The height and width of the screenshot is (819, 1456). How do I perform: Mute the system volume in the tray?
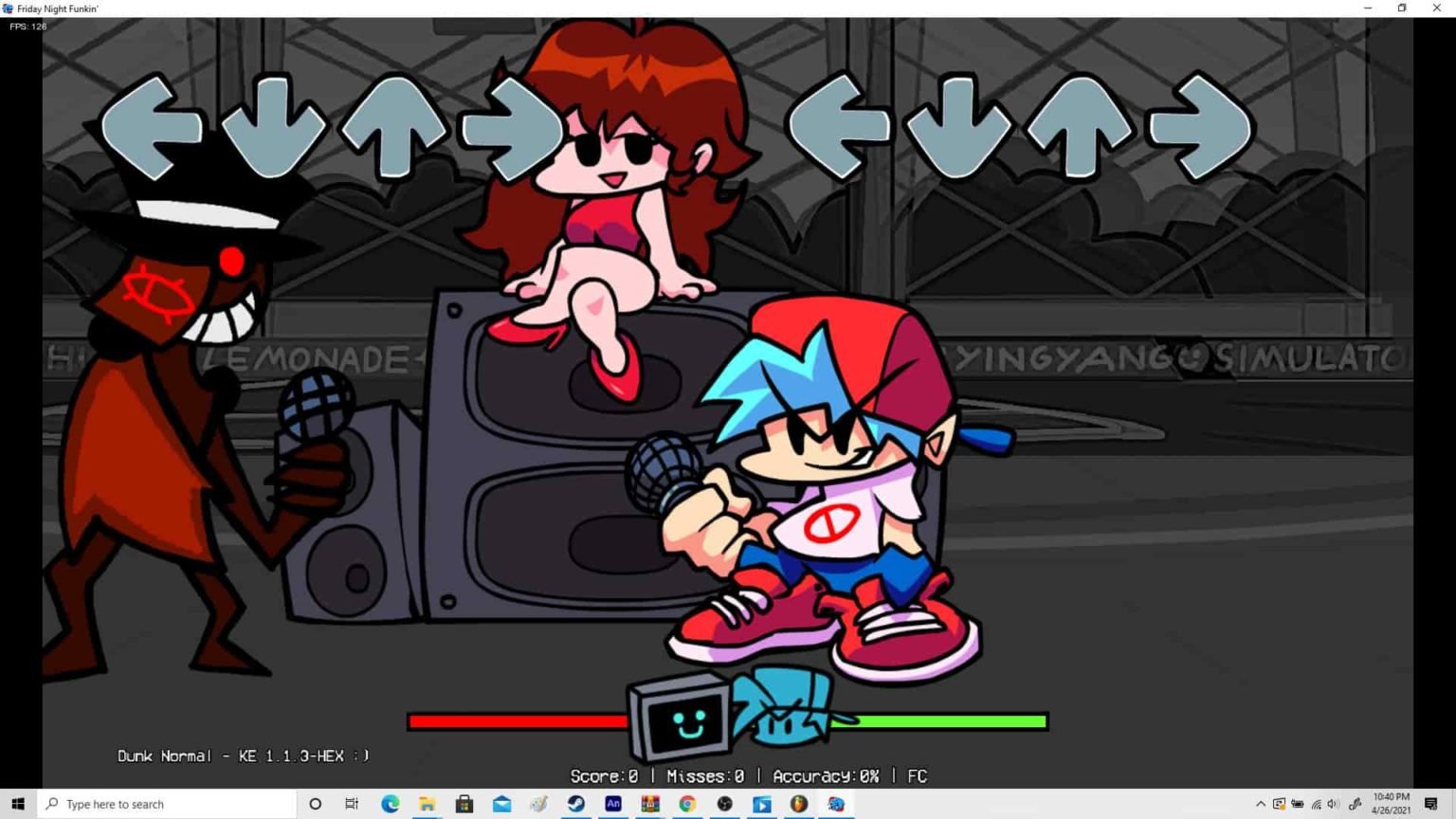pyautogui.click(x=1333, y=804)
